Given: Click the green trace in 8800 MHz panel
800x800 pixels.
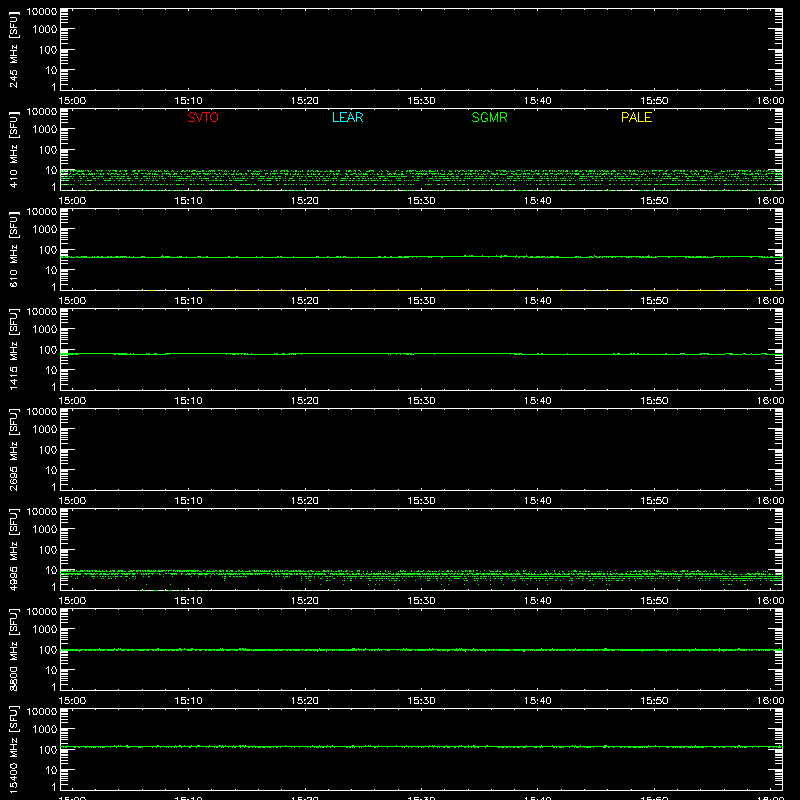Looking at the screenshot, I should point(421,650).
